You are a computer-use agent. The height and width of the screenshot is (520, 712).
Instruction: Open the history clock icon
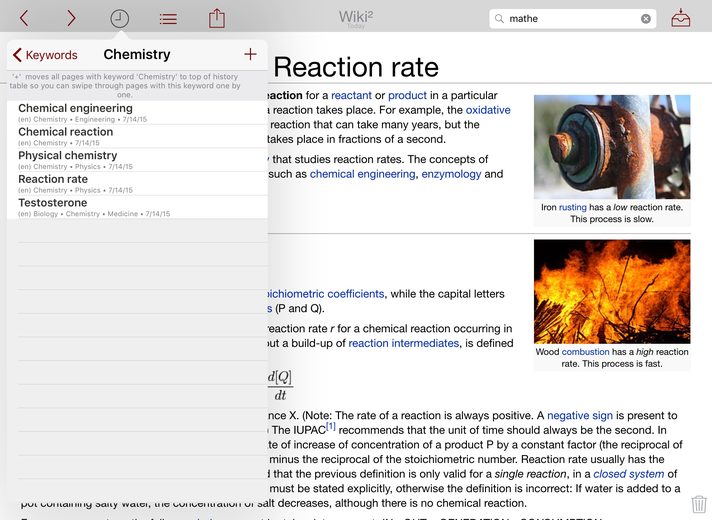[119, 19]
